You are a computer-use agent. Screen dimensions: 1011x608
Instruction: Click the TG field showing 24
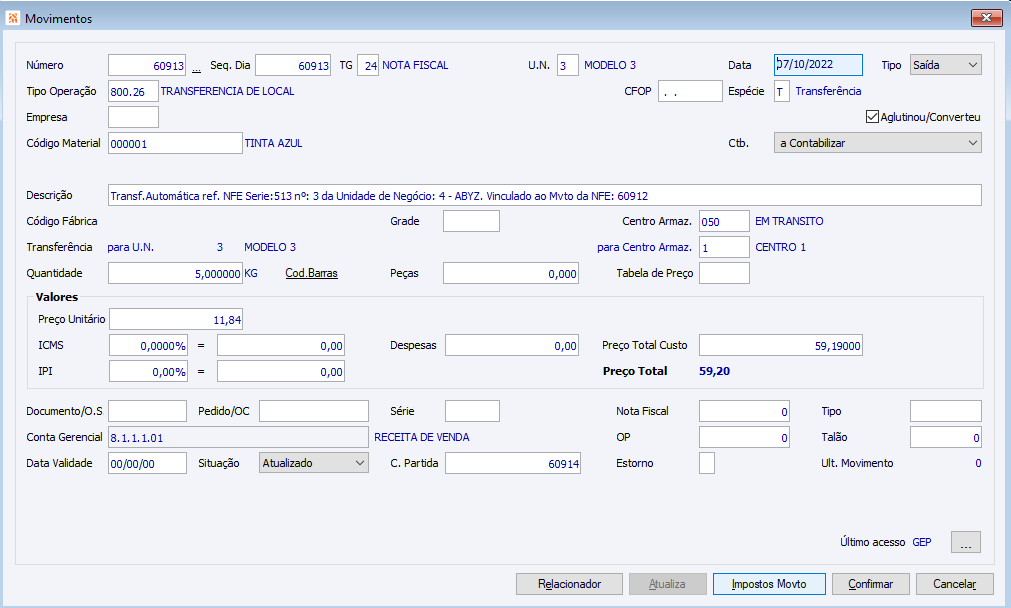[368, 66]
